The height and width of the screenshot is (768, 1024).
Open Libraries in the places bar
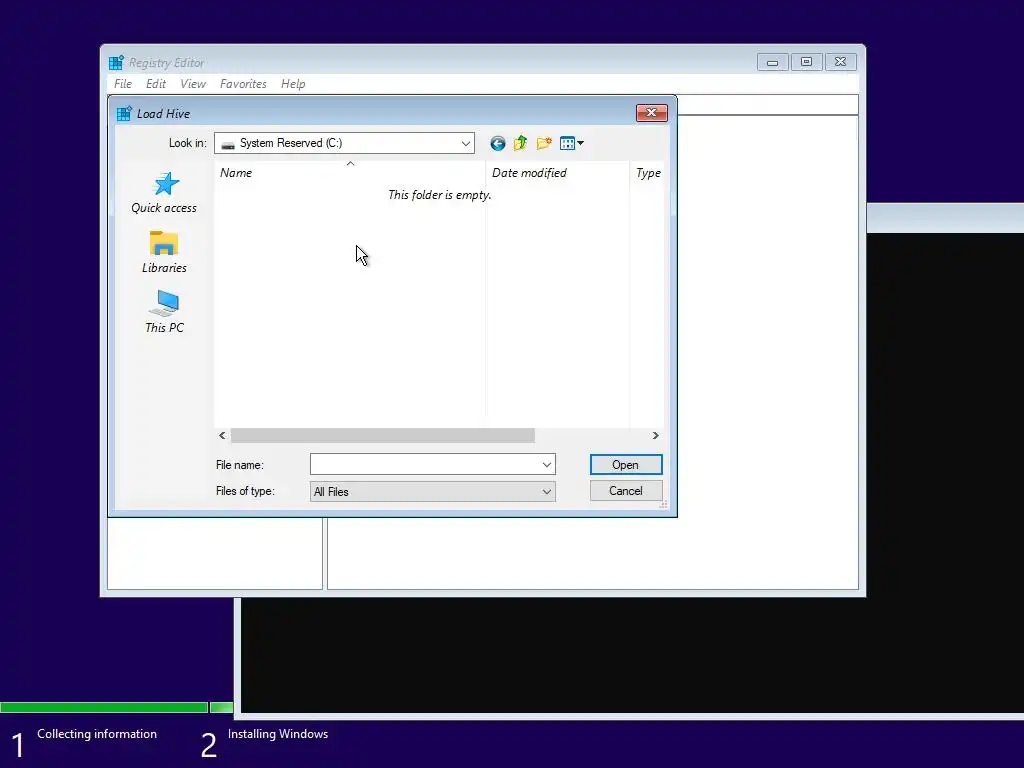[x=164, y=252]
